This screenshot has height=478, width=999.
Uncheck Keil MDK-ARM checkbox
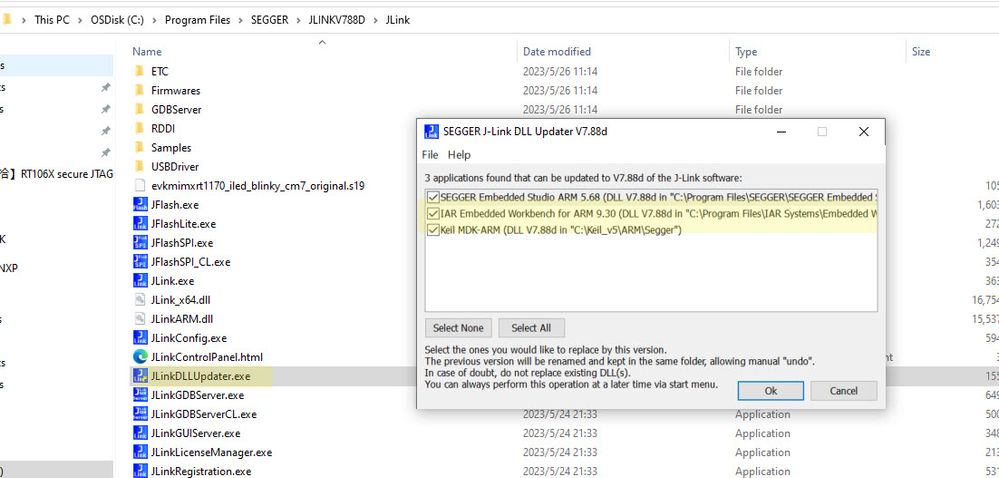pos(433,230)
